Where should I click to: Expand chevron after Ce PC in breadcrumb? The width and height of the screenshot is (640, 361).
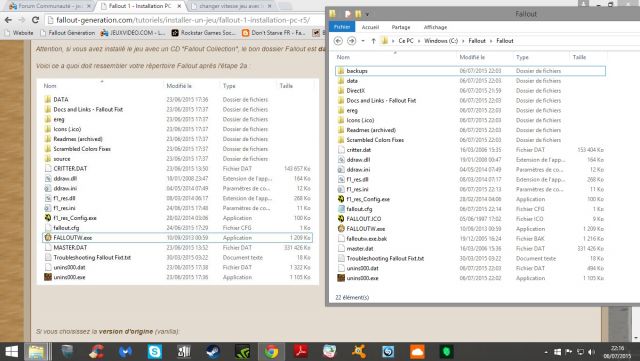coord(419,41)
